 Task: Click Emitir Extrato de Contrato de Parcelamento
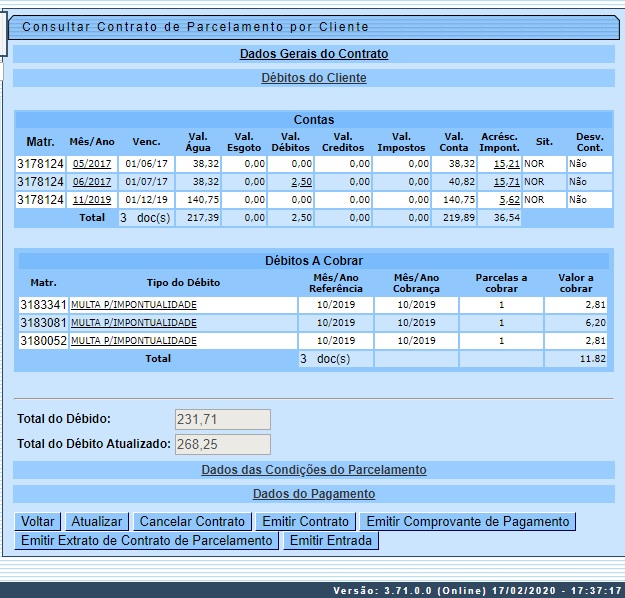146,541
